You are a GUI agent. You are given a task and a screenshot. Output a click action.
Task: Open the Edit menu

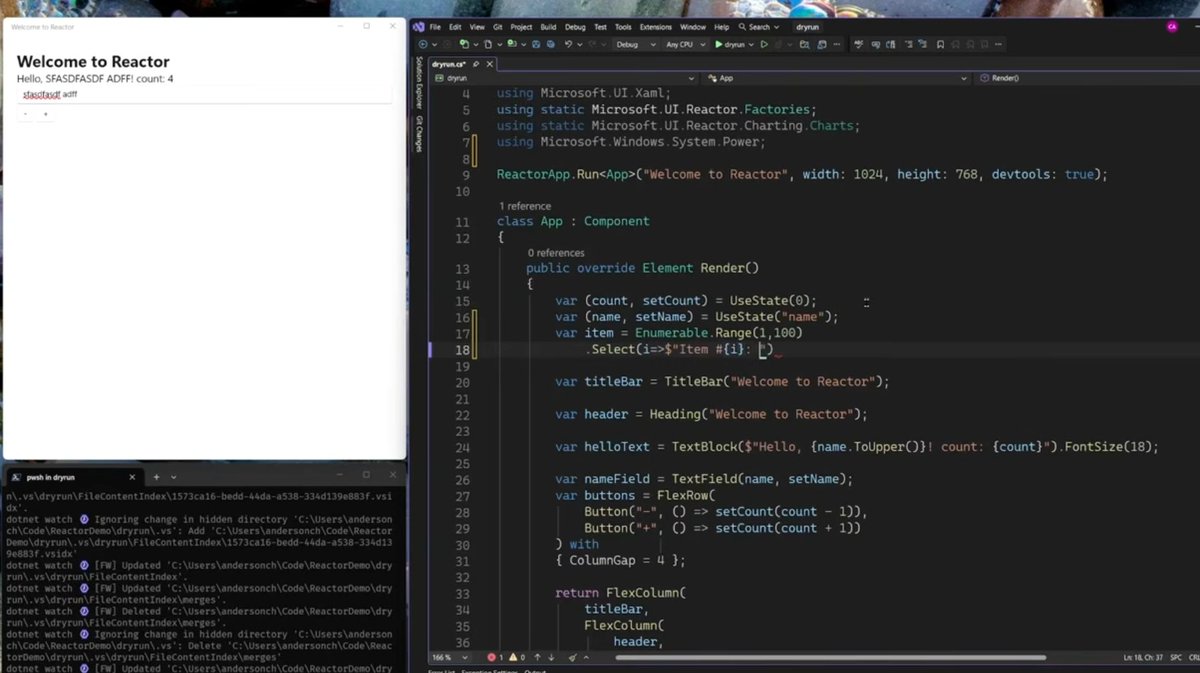[x=455, y=27]
